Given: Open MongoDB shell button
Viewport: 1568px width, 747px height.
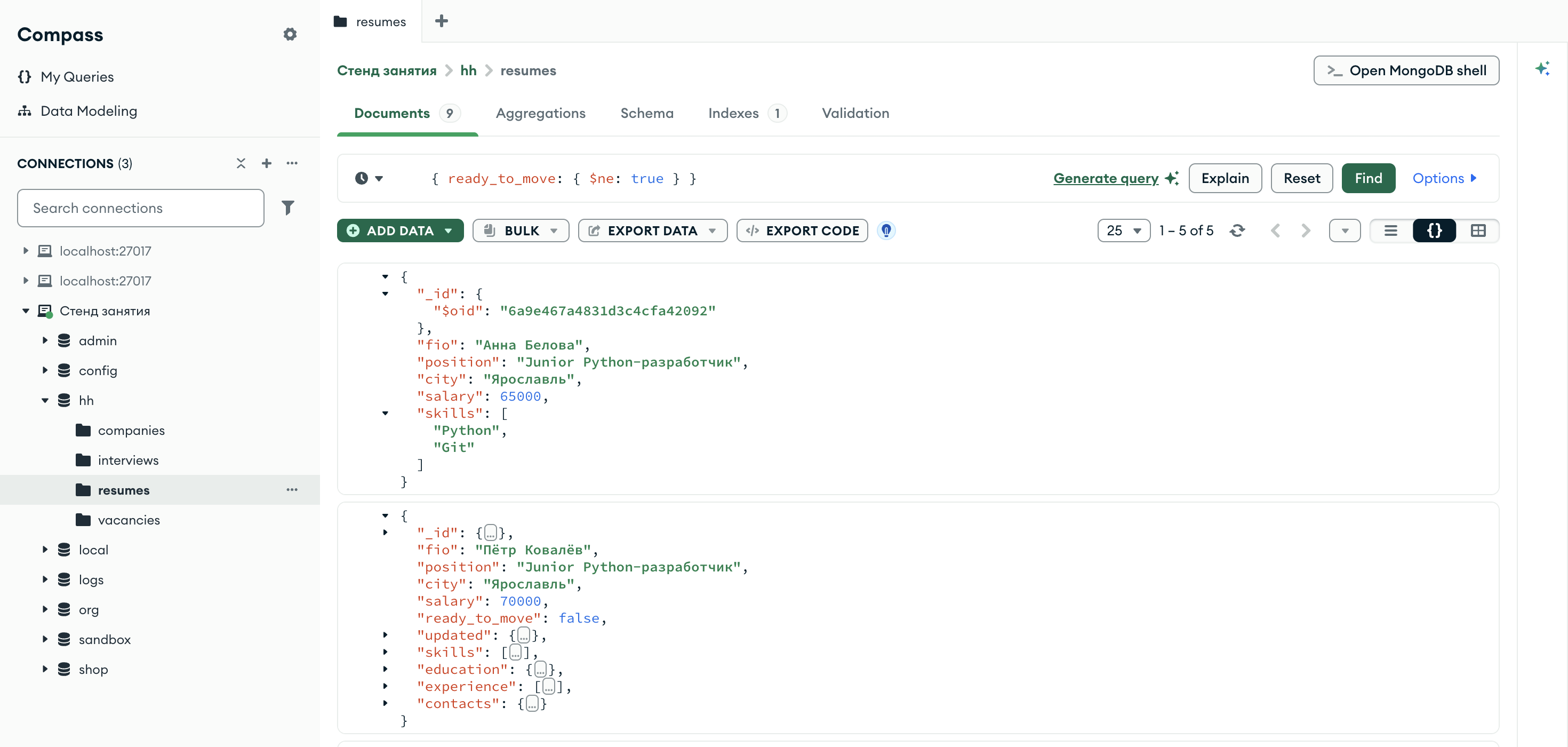Looking at the screenshot, I should 1406,70.
